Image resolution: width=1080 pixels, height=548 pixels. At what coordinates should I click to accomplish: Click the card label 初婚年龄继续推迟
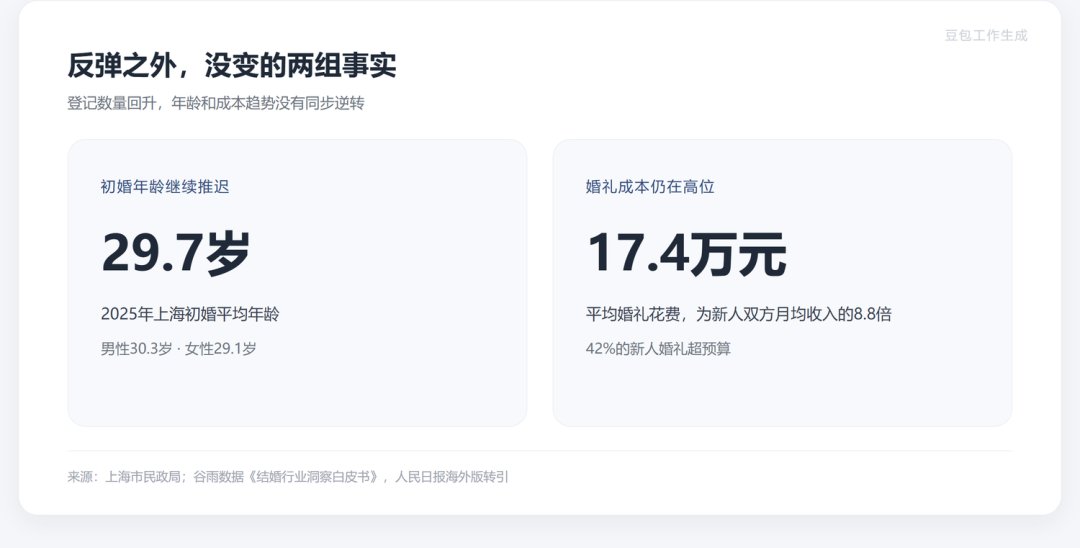click(165, 187)
